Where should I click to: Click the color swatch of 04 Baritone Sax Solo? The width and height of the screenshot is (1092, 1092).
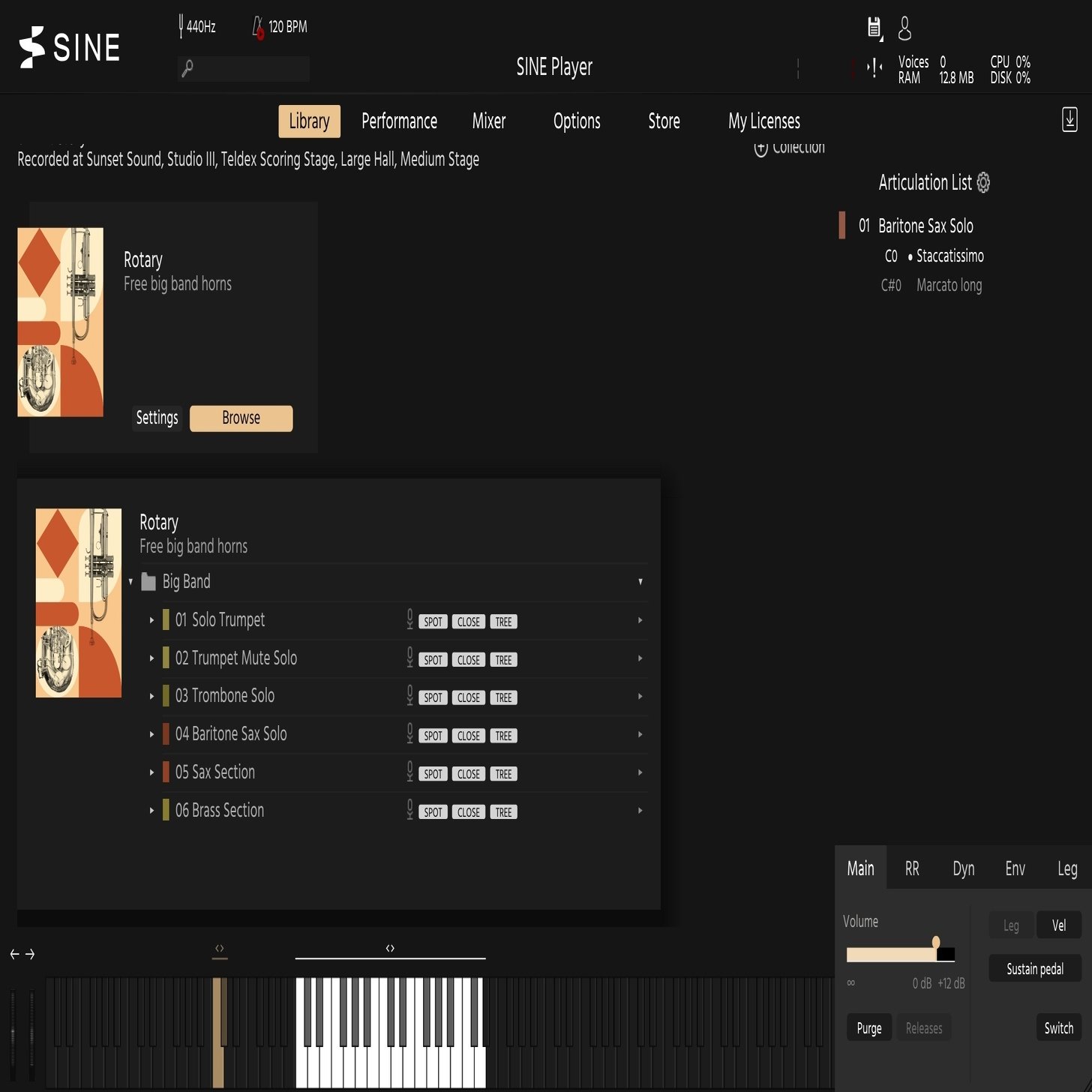coord(166,734)
